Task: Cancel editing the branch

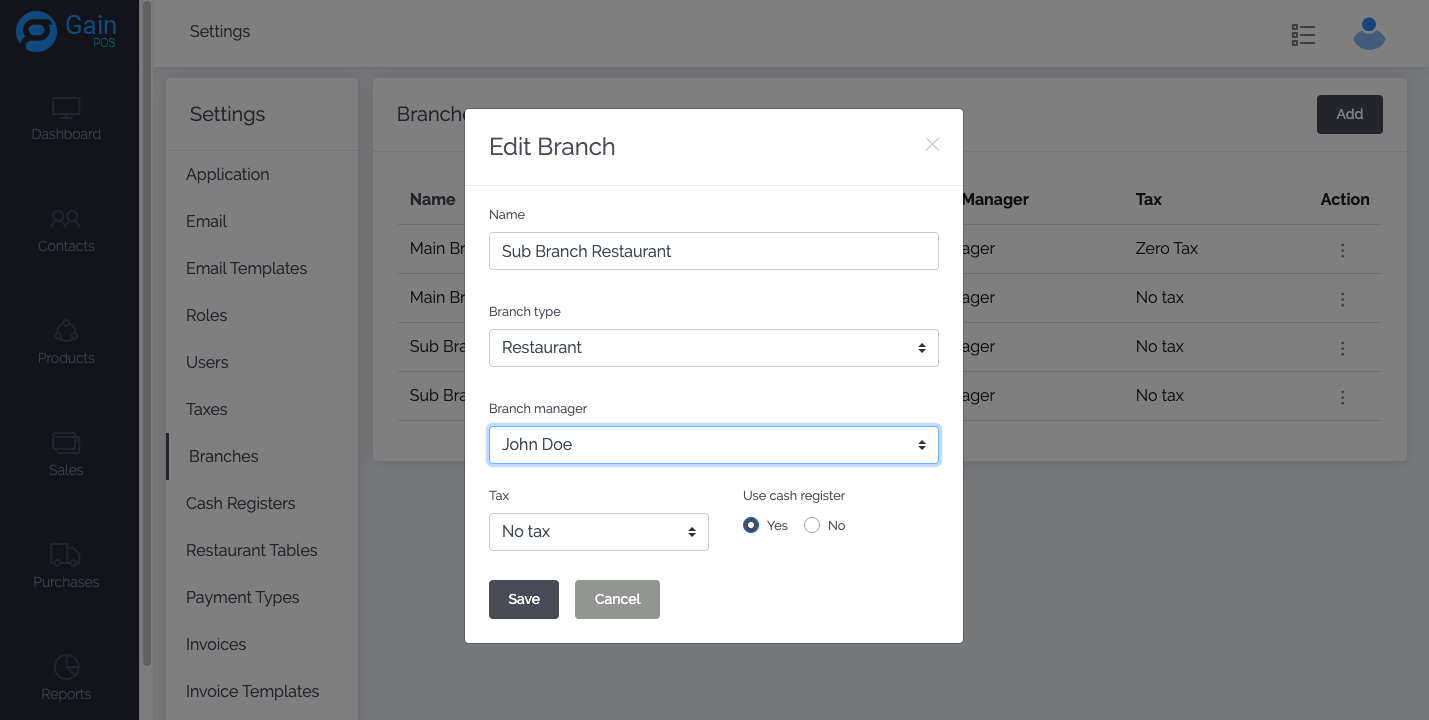Action: pyautogui.click(x=617, y=599)
